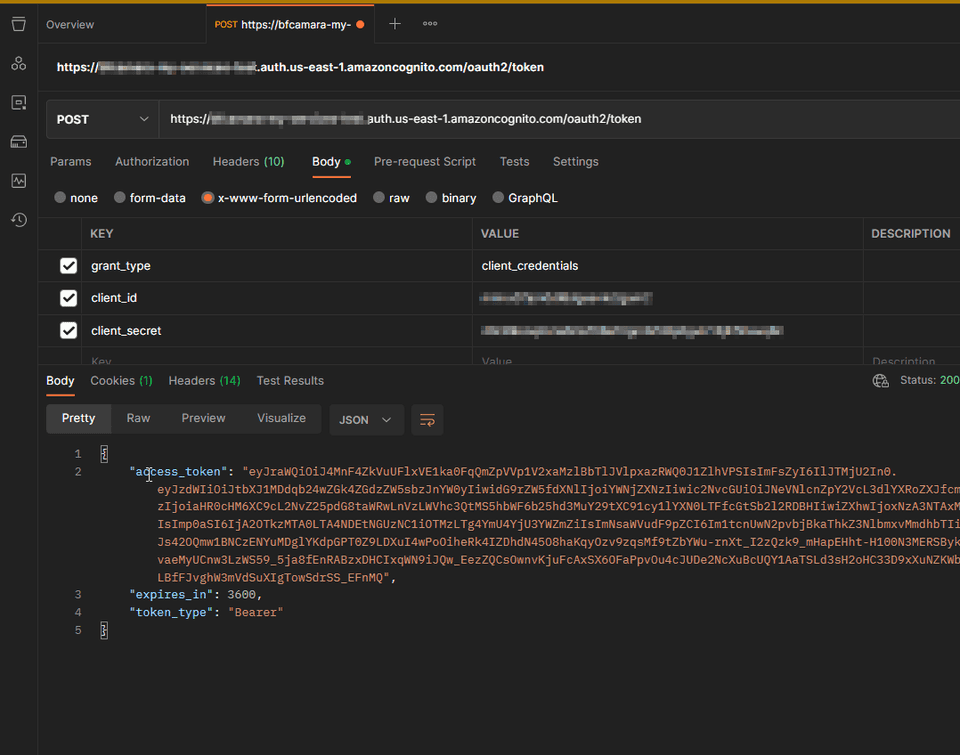Uncheck the client_id parameter row
960x755 pixels.
(x=68, y=297)
